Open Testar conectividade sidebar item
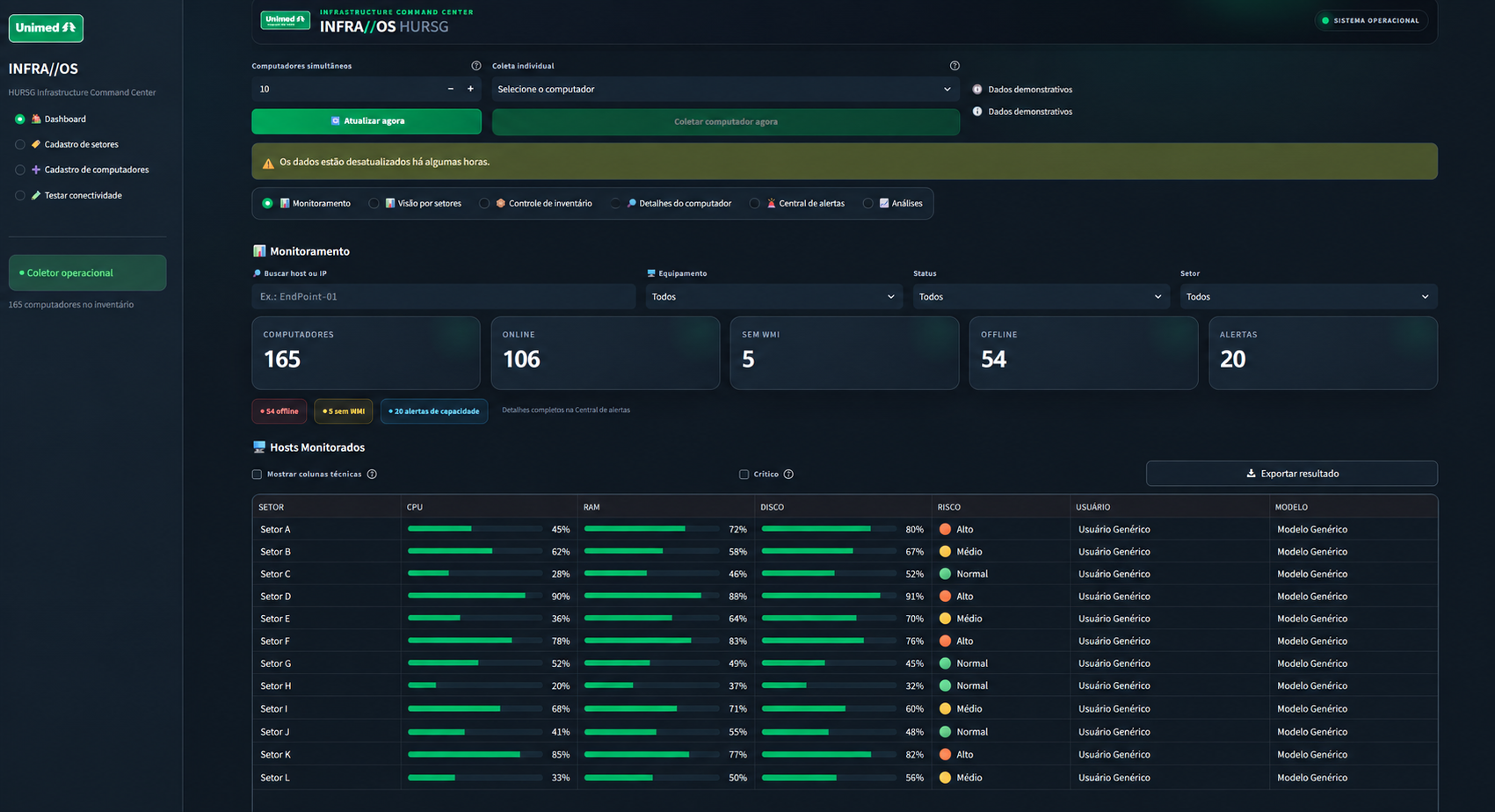The width and height of the screenshot is (1495, 812). [83, 195]
